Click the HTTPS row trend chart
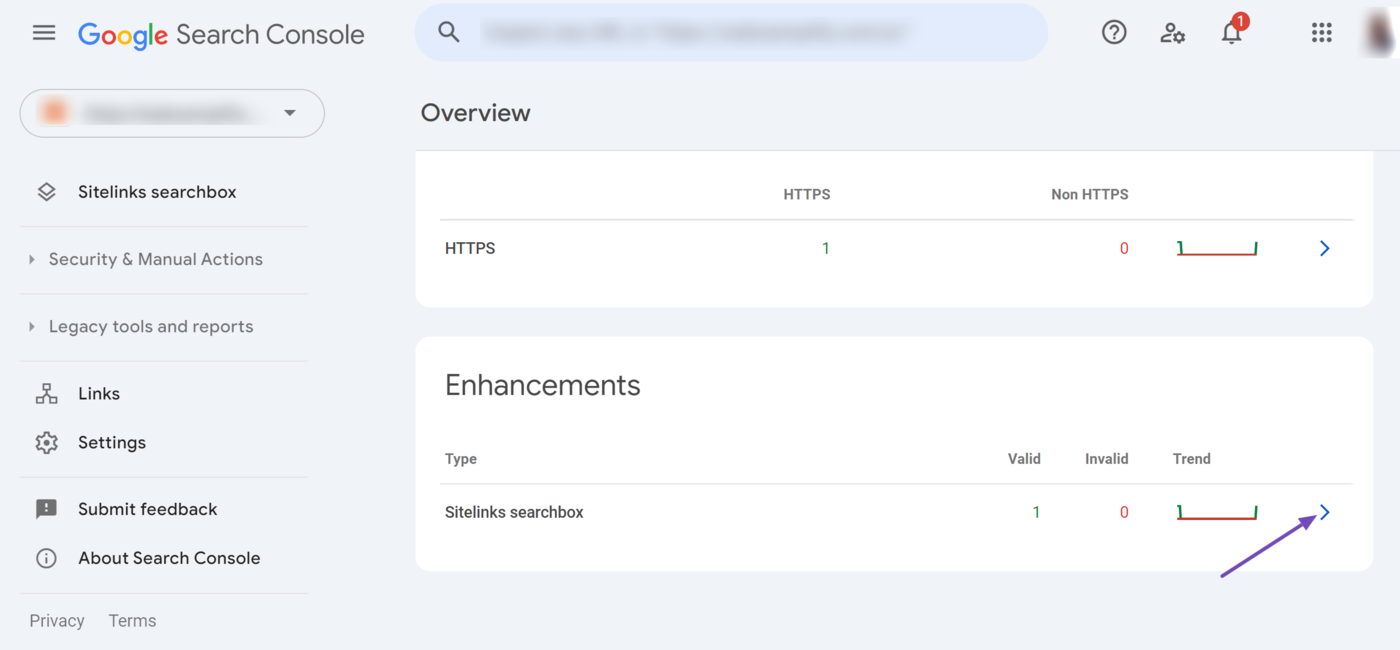 (x=1217, y=248)
